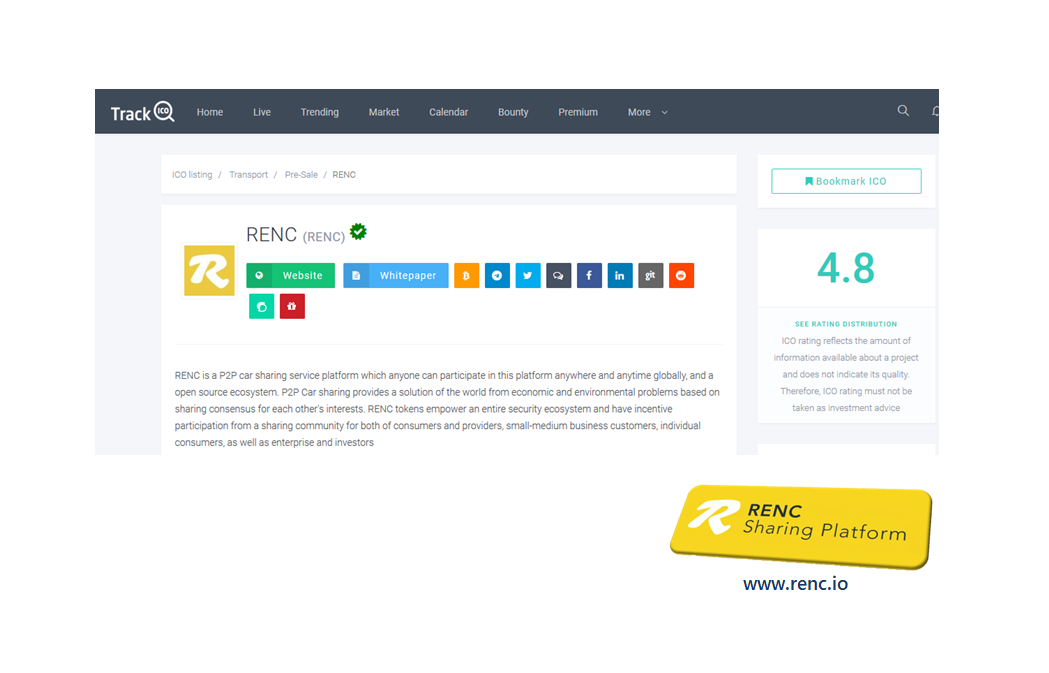Click the www.renc.io text
This screenshot has width=1049, height=673.
(795, 584)
